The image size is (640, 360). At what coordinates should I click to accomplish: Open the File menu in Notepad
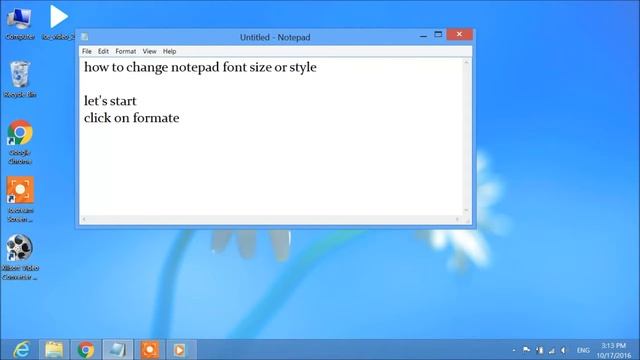[87, 51]
